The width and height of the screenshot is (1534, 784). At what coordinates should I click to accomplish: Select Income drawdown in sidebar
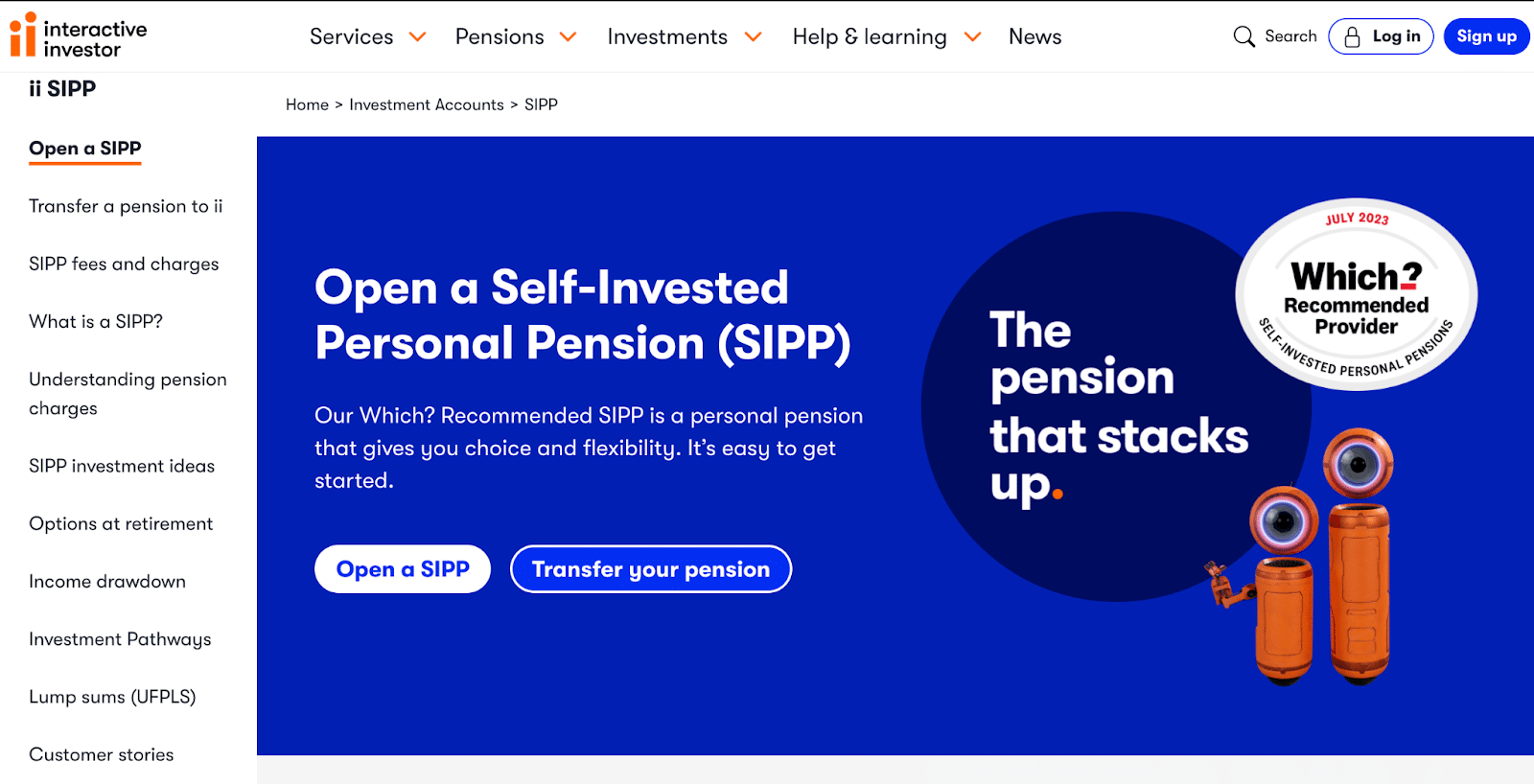click(x=107, y=582)
